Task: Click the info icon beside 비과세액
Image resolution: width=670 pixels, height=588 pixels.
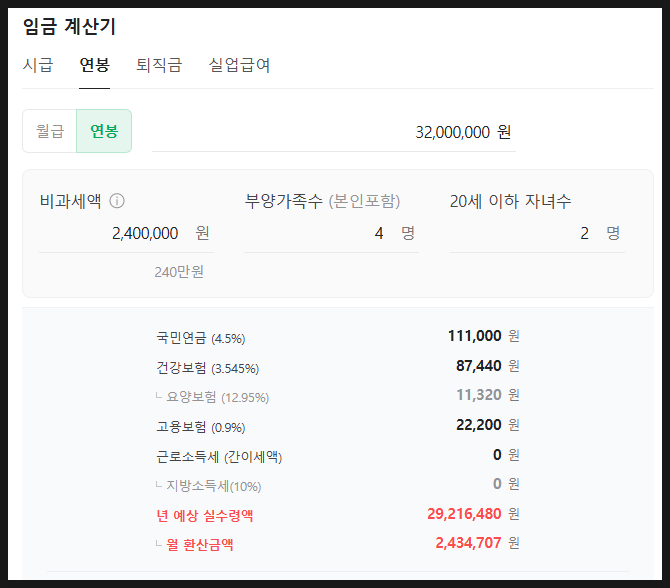Action: [x=117, y=201]
